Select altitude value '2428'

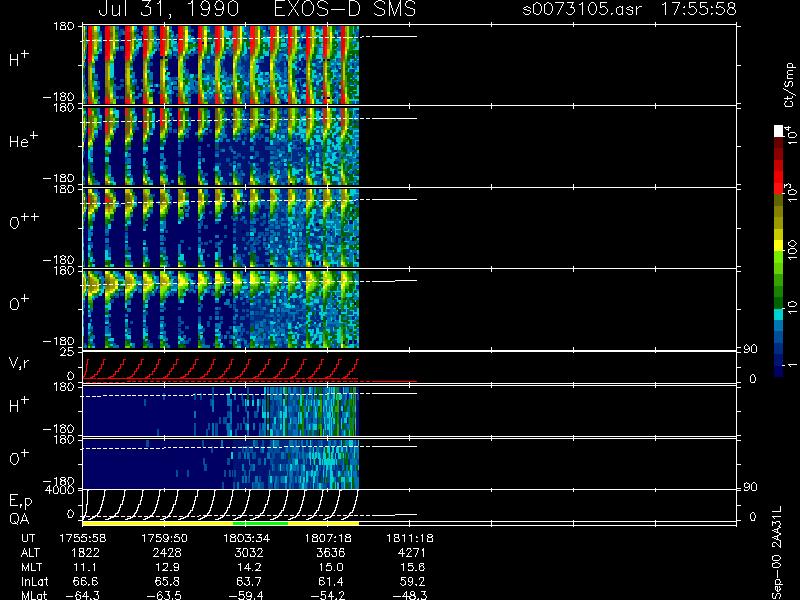click(x=167, y=553)
